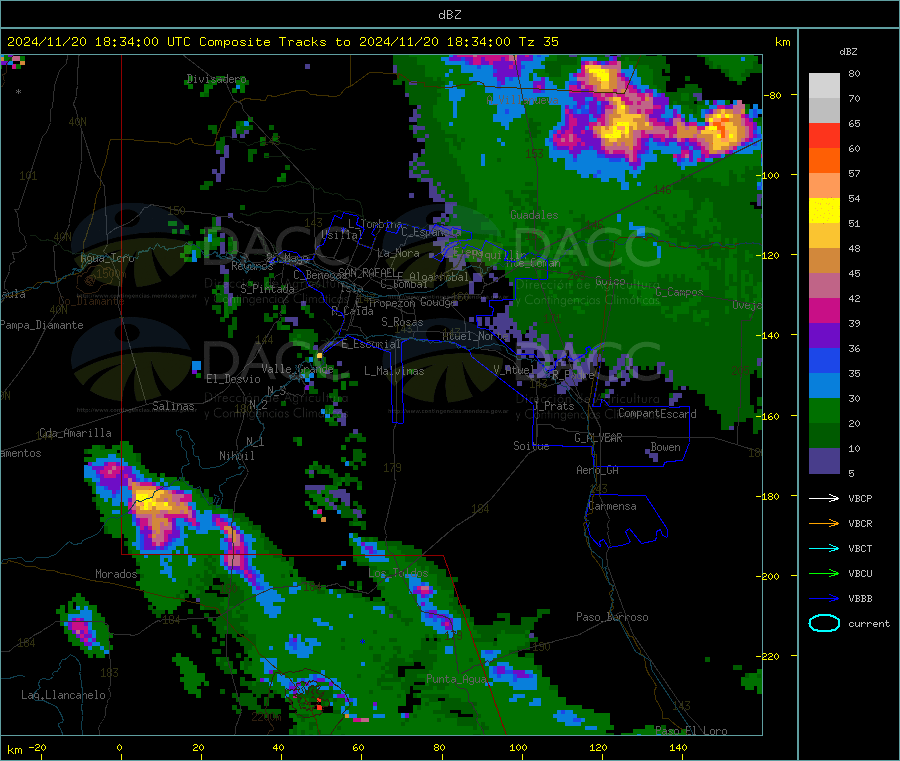
Task: Click the Carmensa place label
Action: click(x=612, y=506)
